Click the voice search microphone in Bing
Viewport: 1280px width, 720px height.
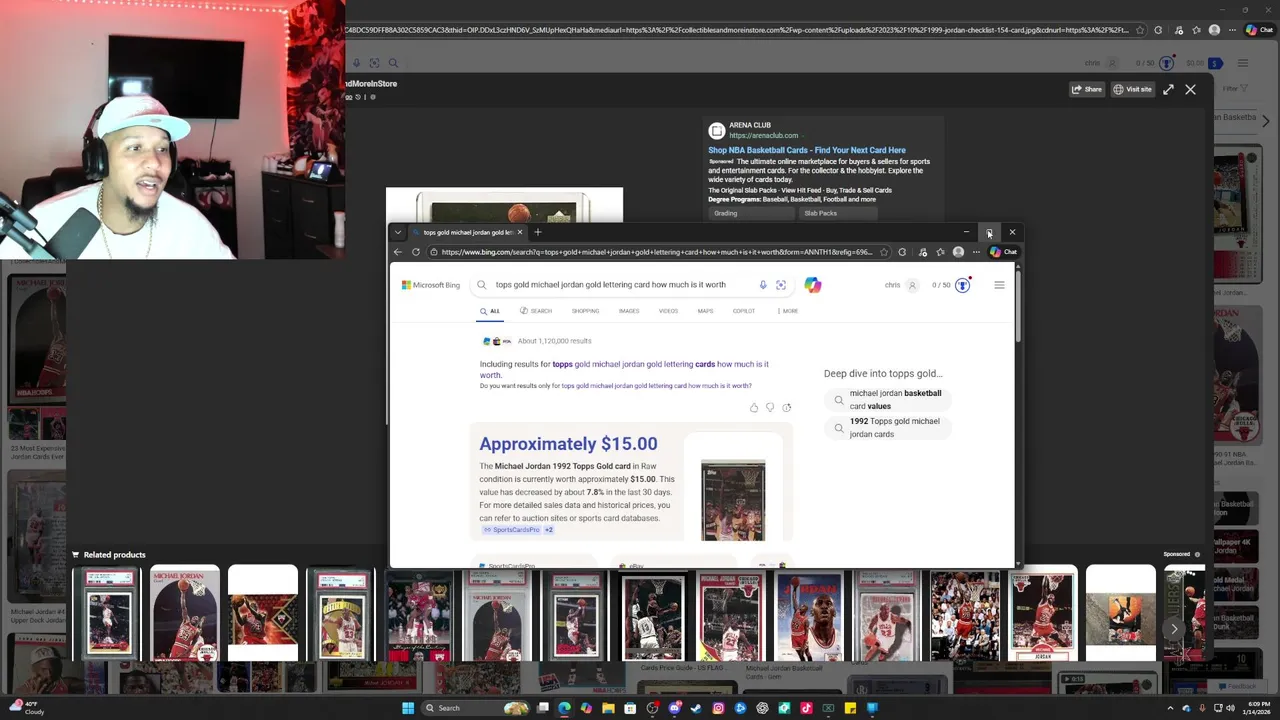tap(763, 285)
